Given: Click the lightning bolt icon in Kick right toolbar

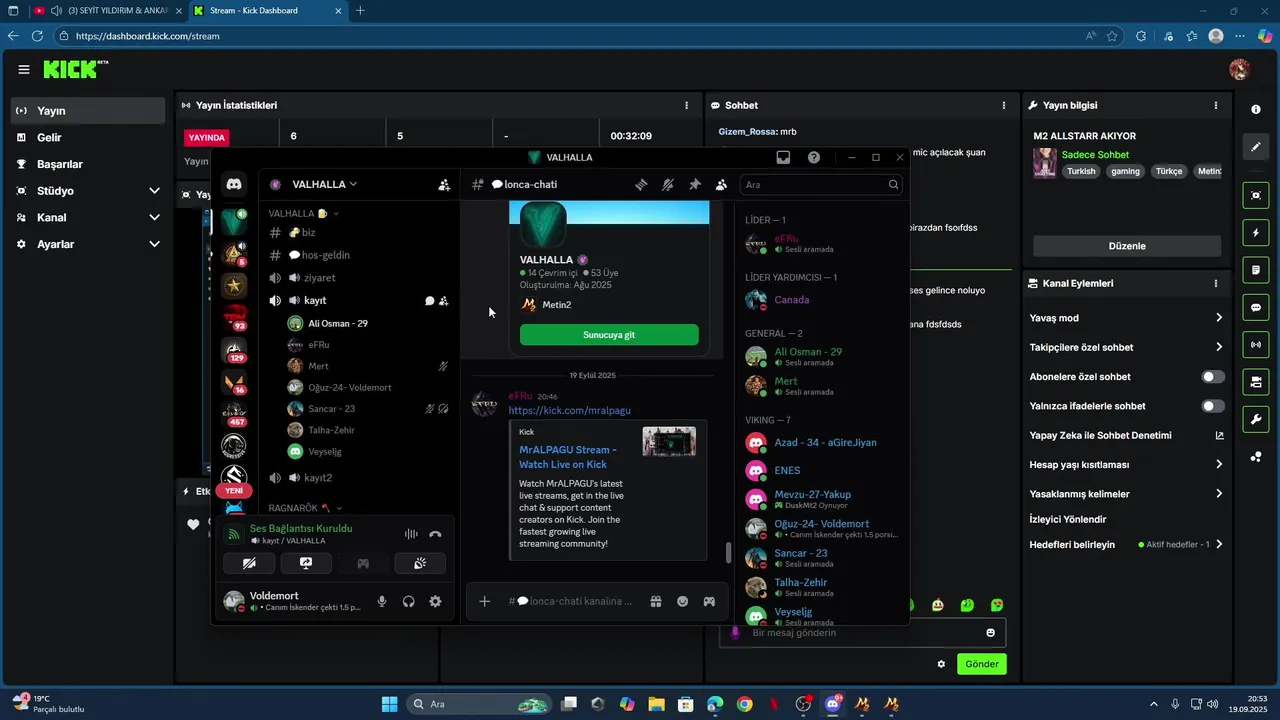Looking at the screenshot, I should point(1256,232).
